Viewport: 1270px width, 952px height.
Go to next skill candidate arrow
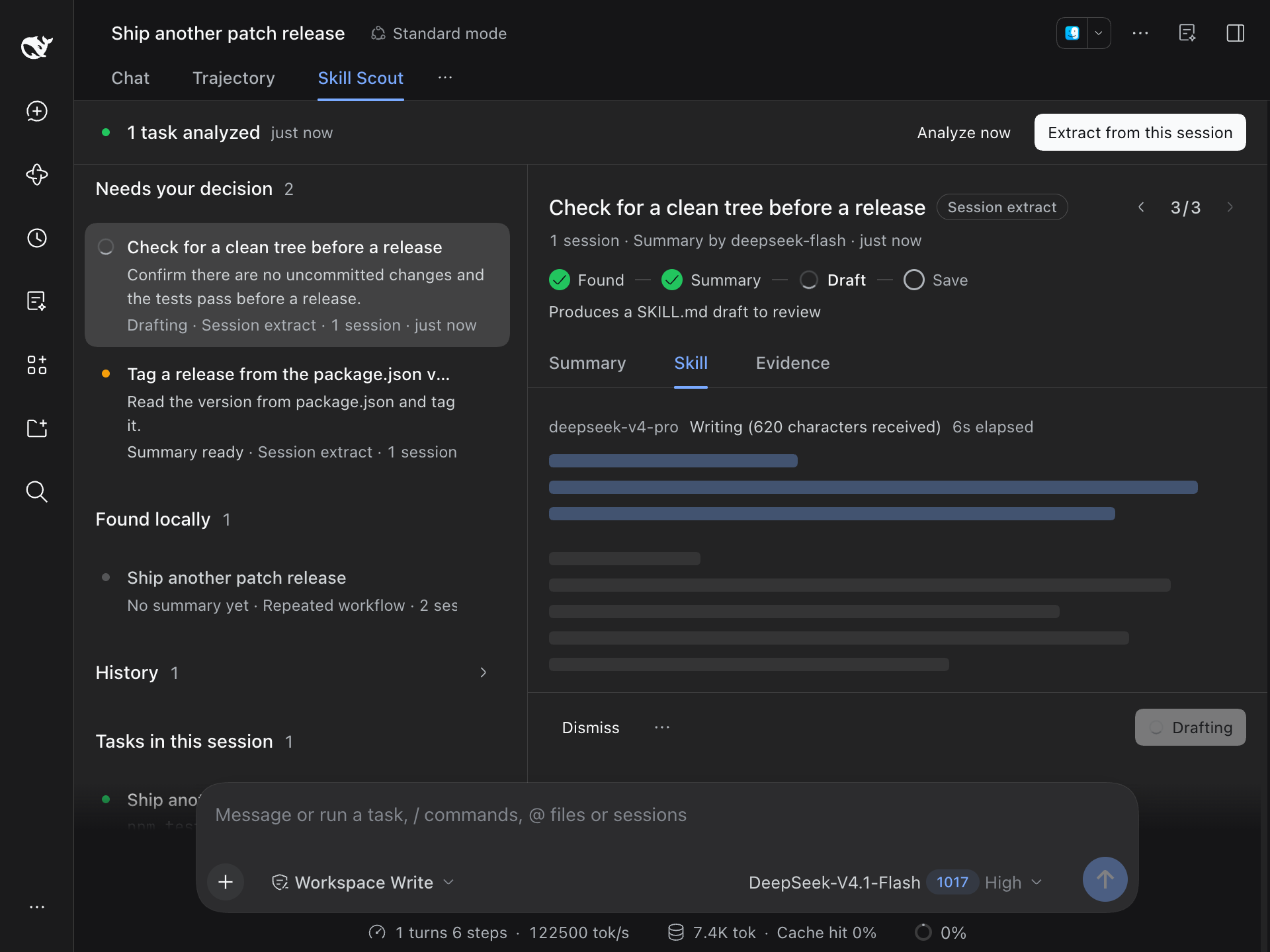pyautogui.click(x=1230, y=208)
